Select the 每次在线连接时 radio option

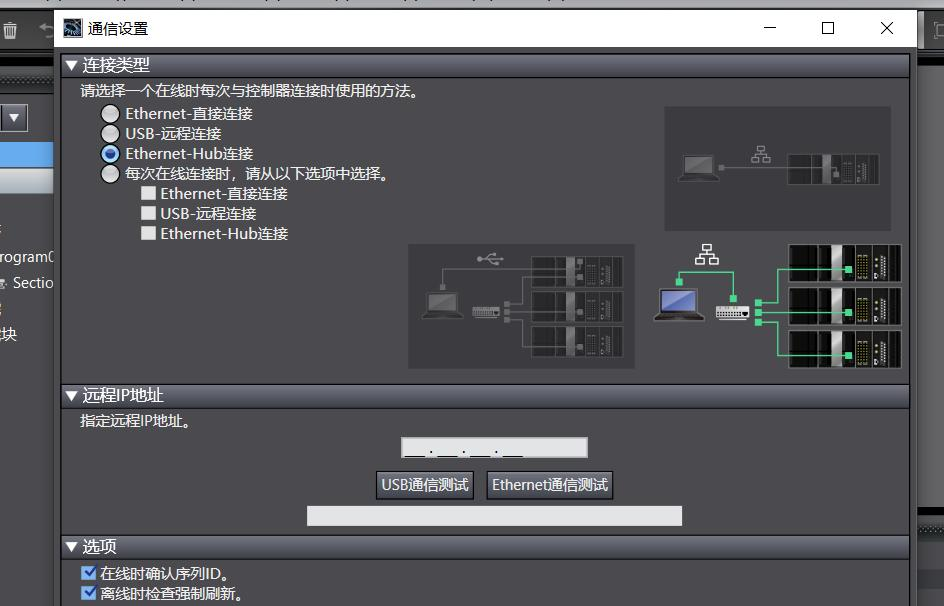click(x=110, y=174)
